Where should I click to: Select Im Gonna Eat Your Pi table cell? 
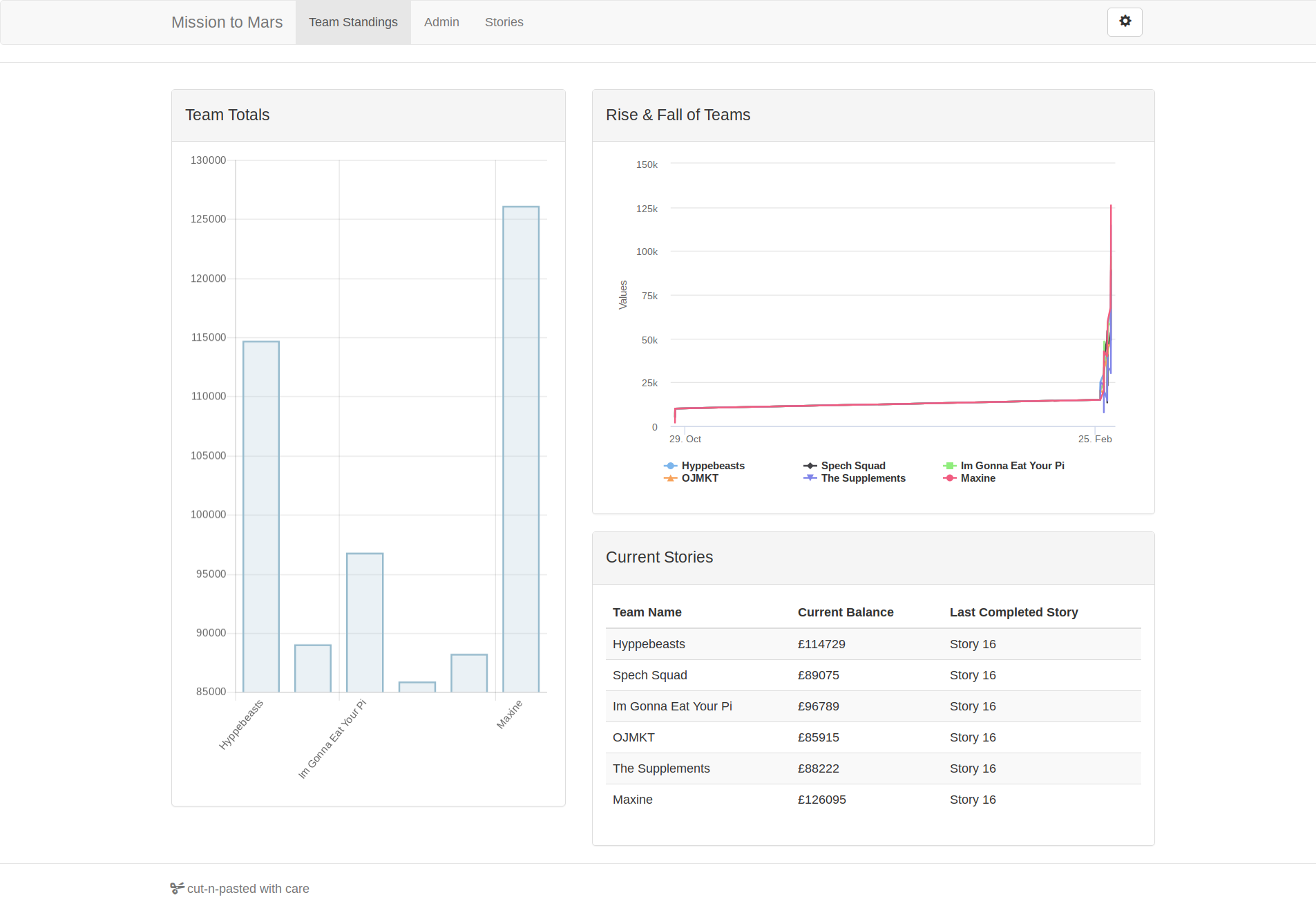click(x=672, y=706)
